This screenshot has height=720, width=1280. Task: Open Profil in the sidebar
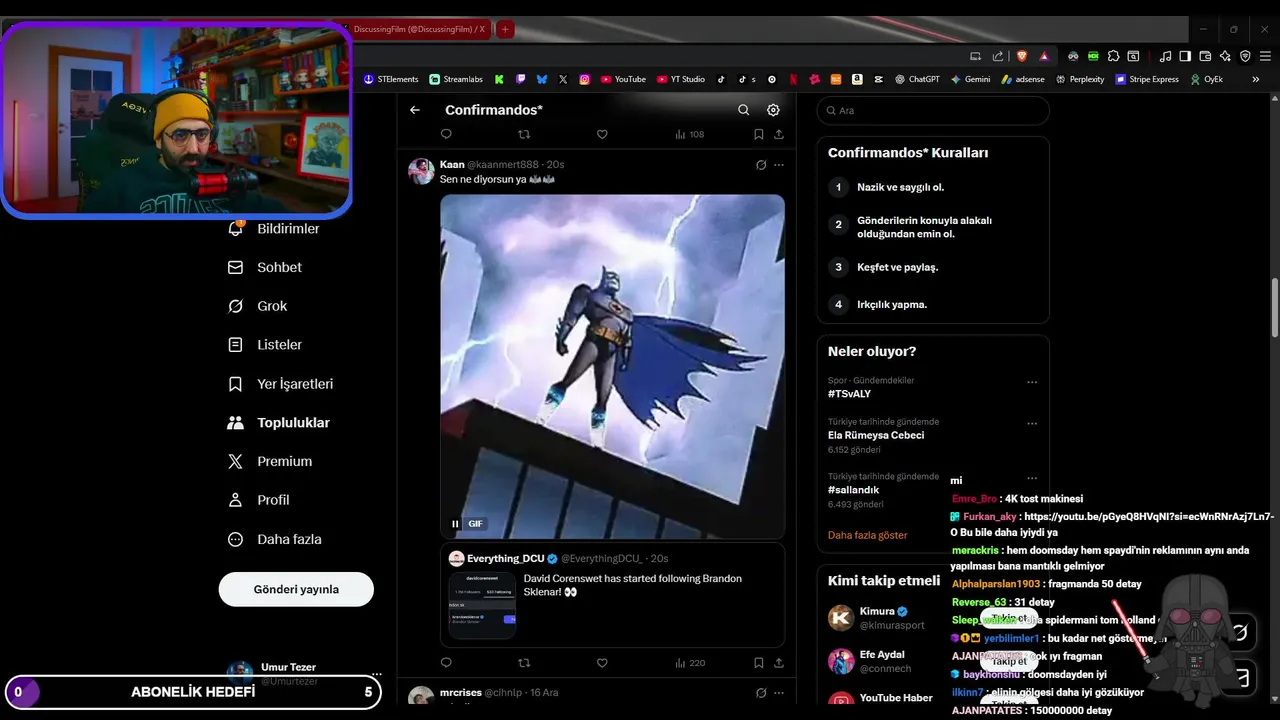coord(258,500)
